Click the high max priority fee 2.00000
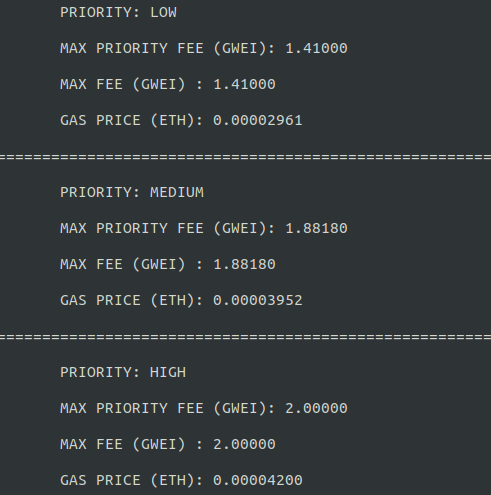491x495 pixels. point(316,409)
